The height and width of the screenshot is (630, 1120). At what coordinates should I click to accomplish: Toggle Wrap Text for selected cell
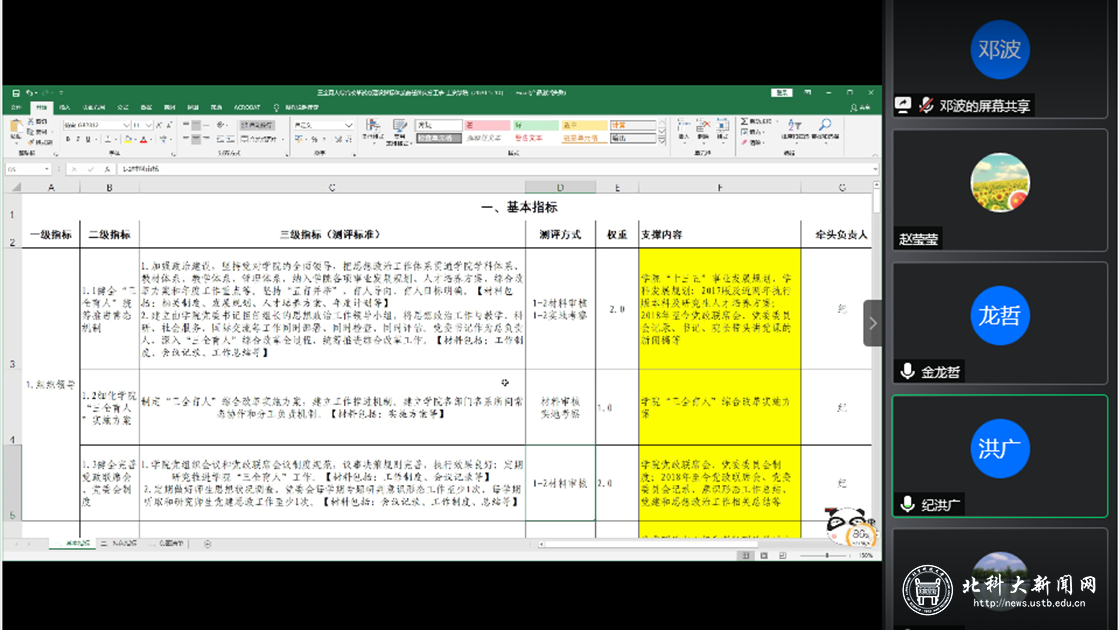click(x=257, y=124)
